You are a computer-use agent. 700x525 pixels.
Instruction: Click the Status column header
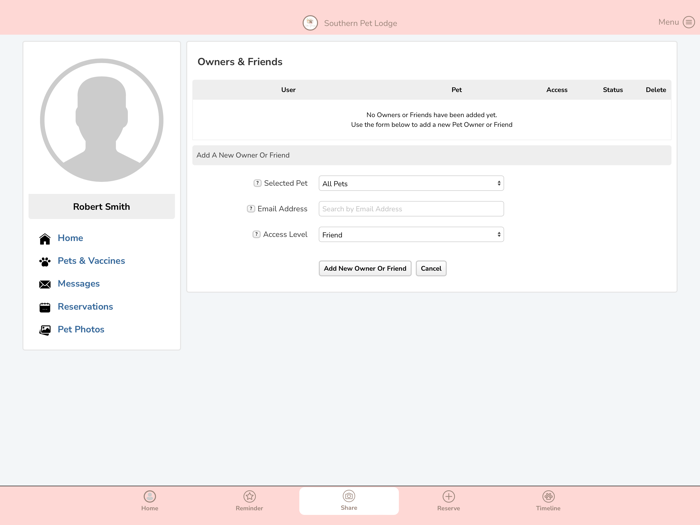(612, 90)
